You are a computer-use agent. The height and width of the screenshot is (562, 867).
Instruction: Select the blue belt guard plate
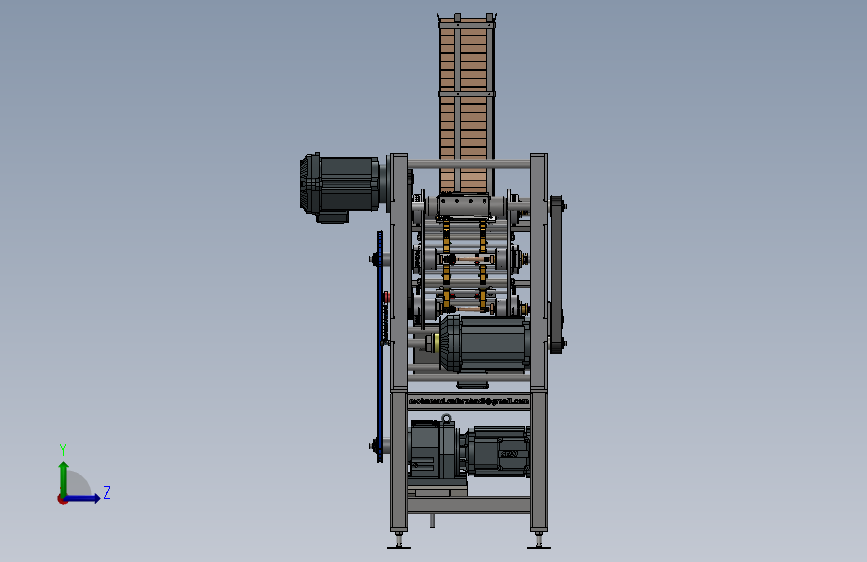pos(380,347)
